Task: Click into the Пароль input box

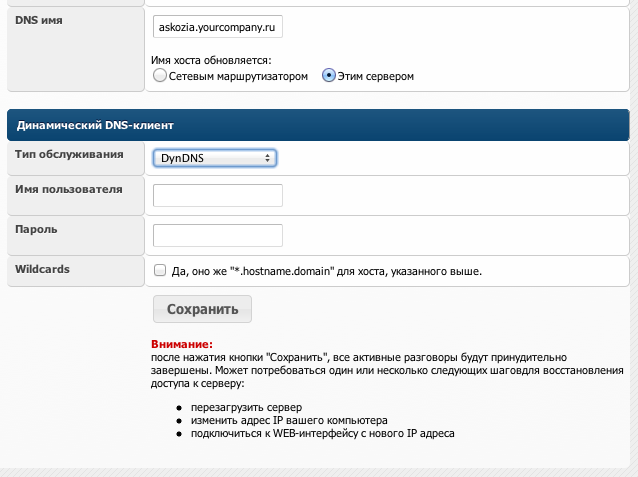Action: 218,235
